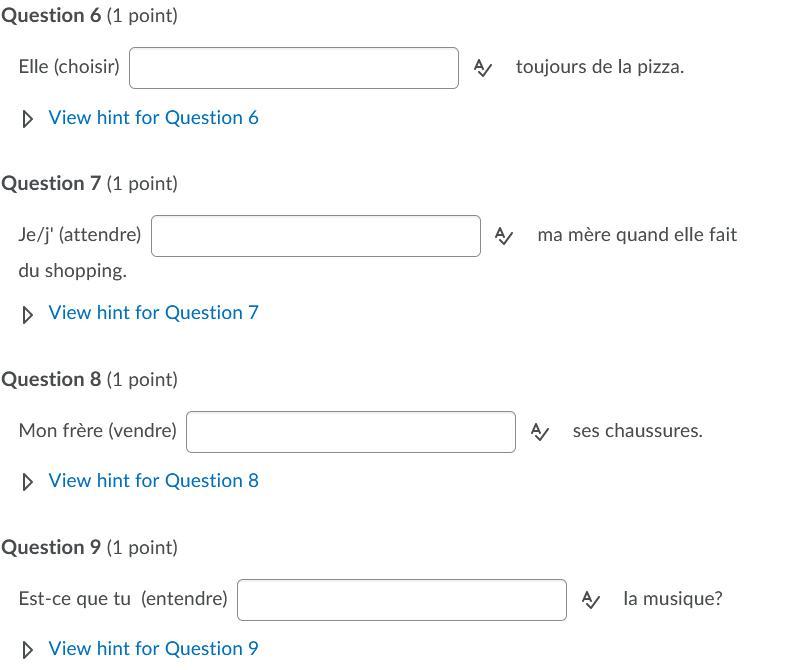
Task: Click spellcheck icon beside Question 9 field
Action: (x=591, y=600)
